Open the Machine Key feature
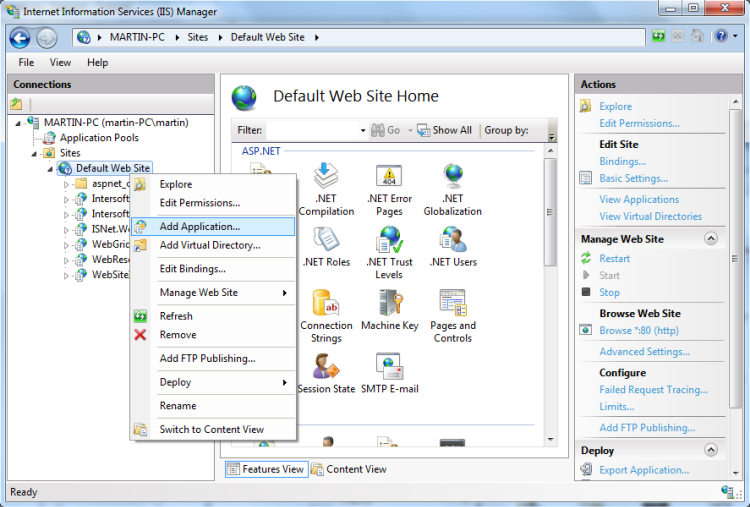Viewport: 750px width, 507px height. click(389, 303)
